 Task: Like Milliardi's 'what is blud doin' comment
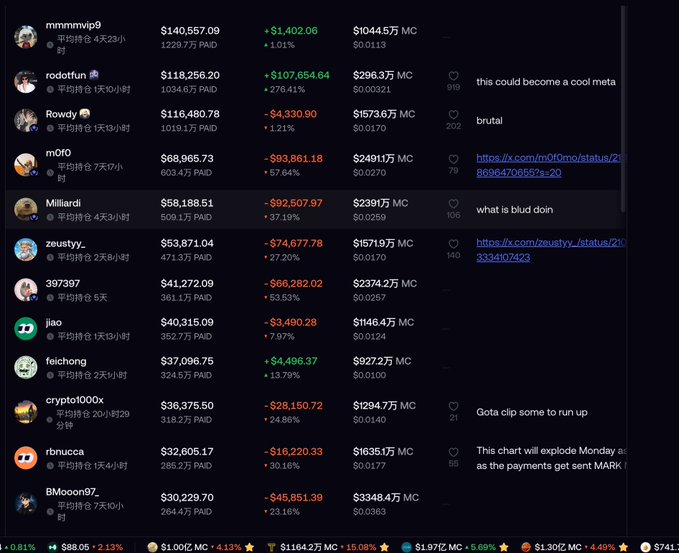(453, 204)
